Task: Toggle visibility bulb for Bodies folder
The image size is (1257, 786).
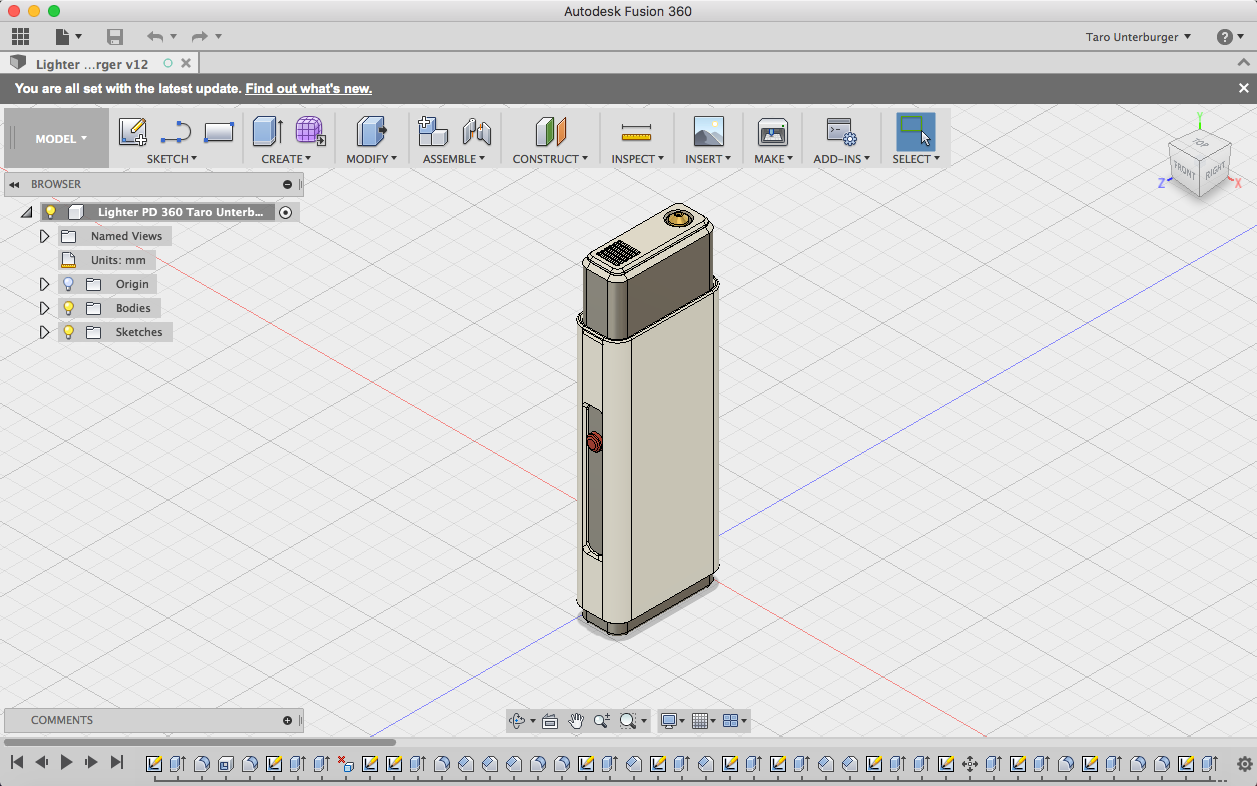Action: coord(69,308)
